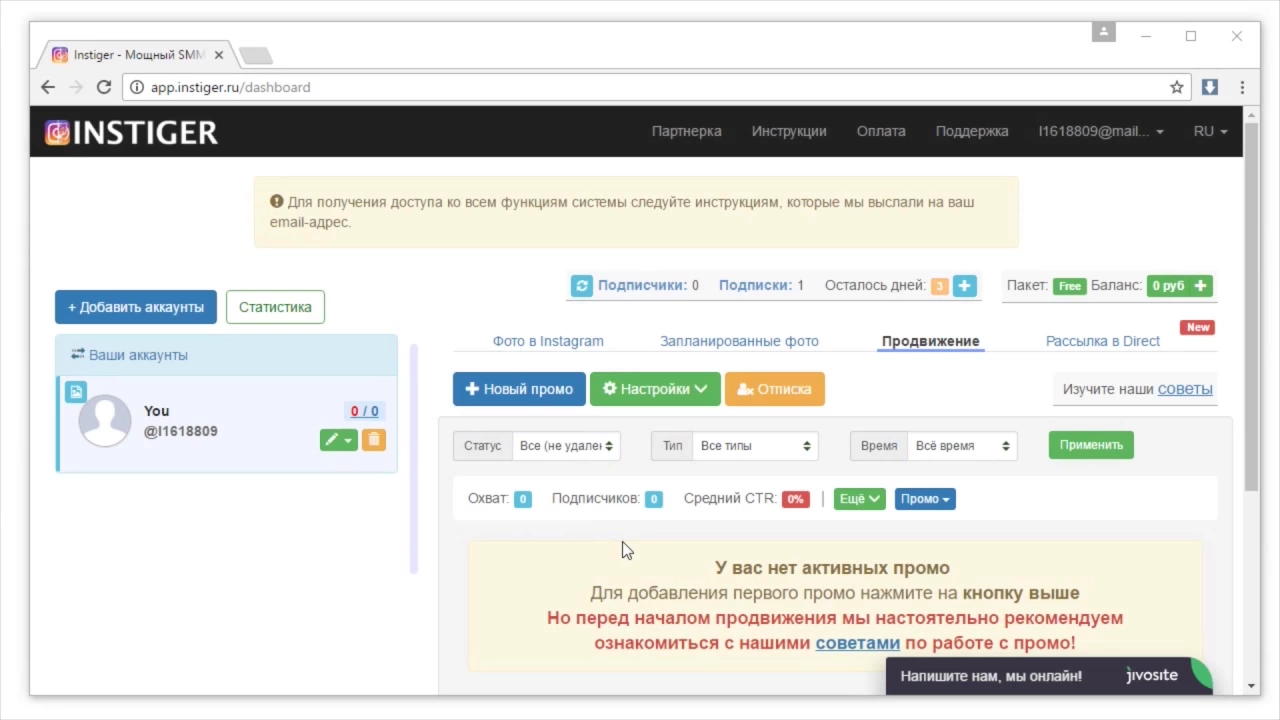Open Поддержка in top navigation
1280x720 pixels.
click(972, 131)
